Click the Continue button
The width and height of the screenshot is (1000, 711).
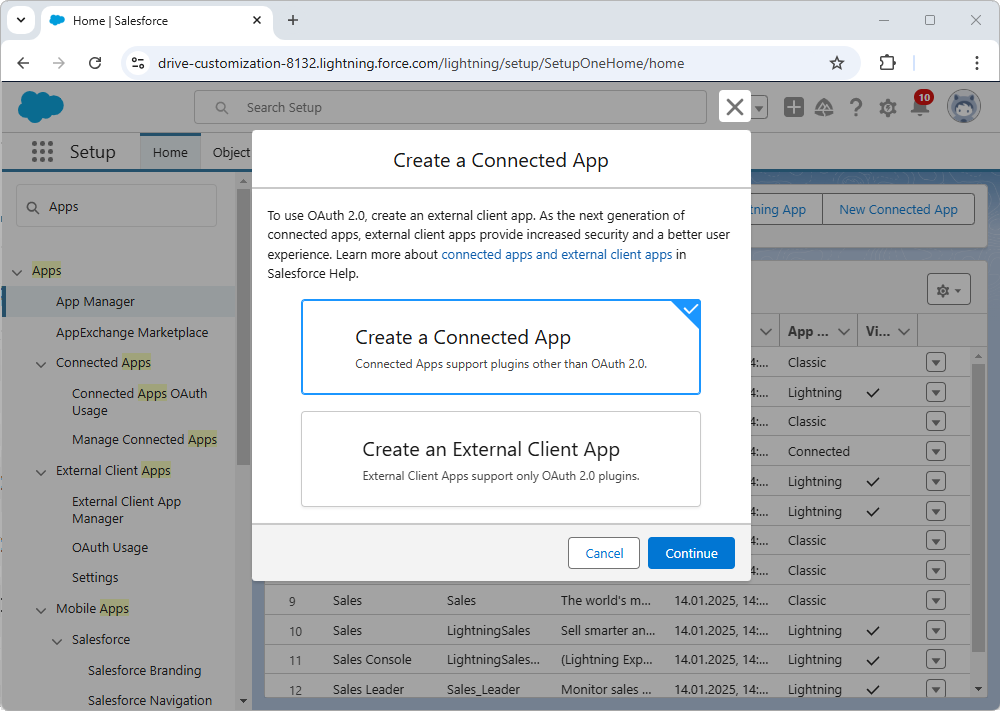(x=691, y=552)
